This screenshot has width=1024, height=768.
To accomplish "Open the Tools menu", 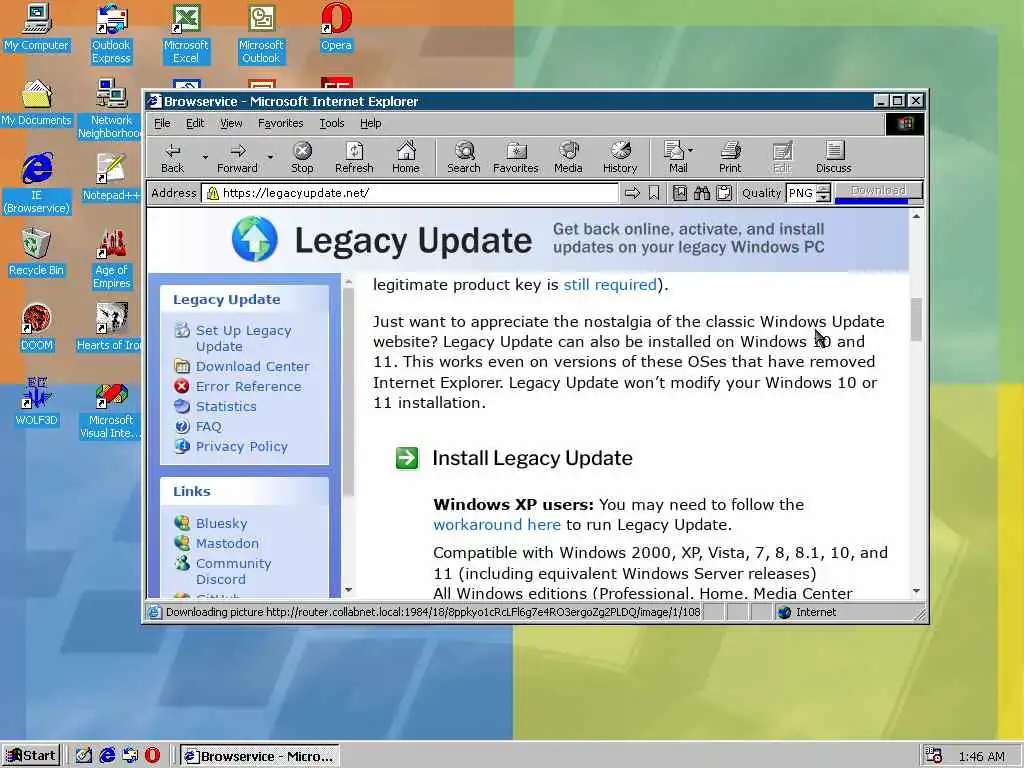I will 332,123.
